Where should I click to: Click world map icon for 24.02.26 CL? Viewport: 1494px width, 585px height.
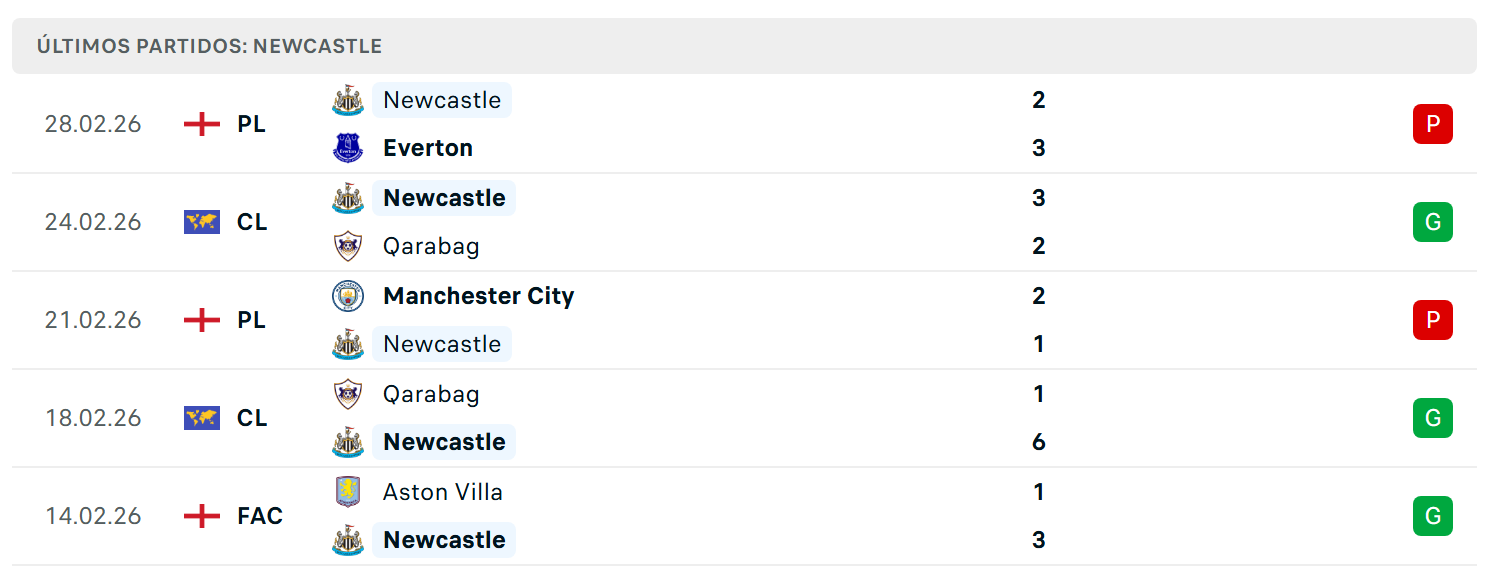coord(202,222)
